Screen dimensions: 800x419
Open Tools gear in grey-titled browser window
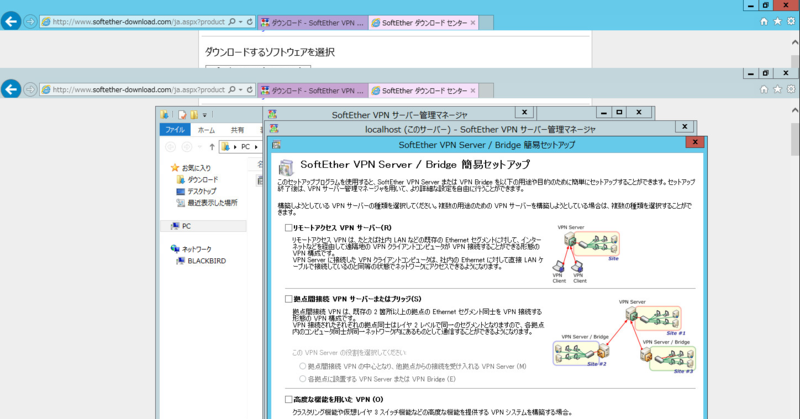pyautogui.click(x=790, y=89)
